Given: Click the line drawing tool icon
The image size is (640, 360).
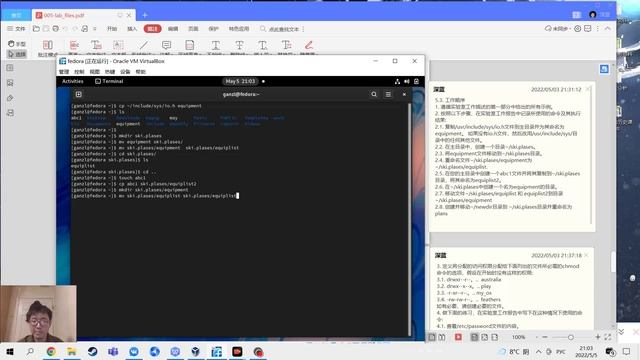Looking at the screenshot, I should tap(144, 45).
